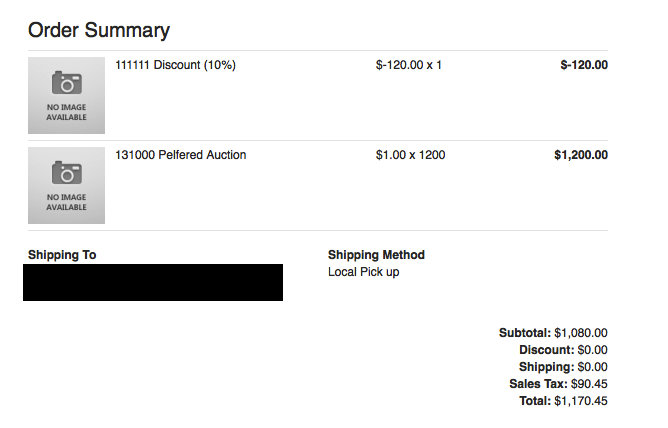The image size is (668, 428).
Task: Click the Shipping To heading
Action: coord(62,255)
